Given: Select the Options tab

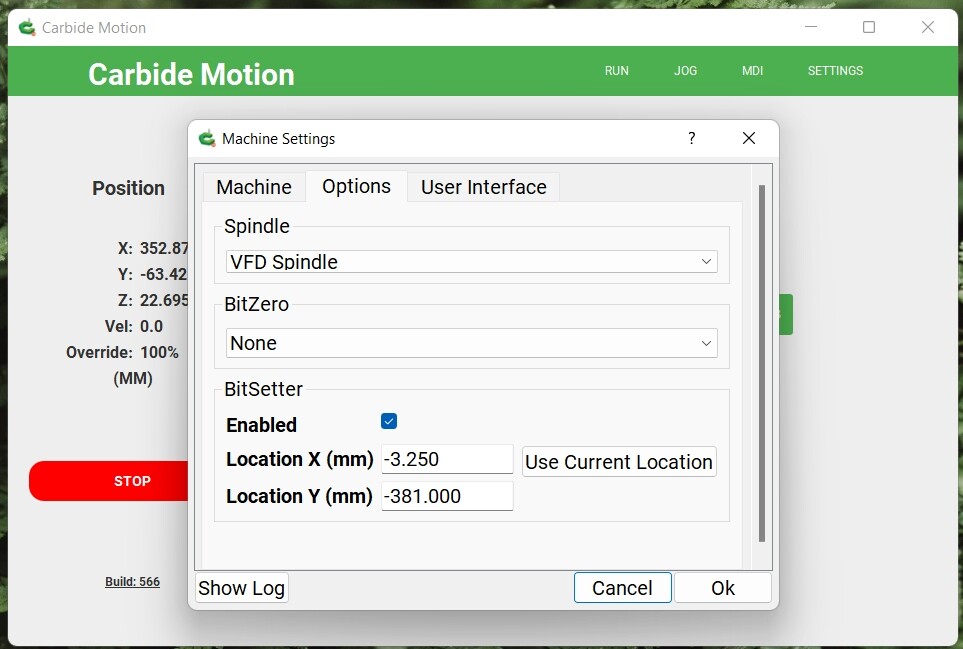Looking at the screenshot, I should click(356, 186).
